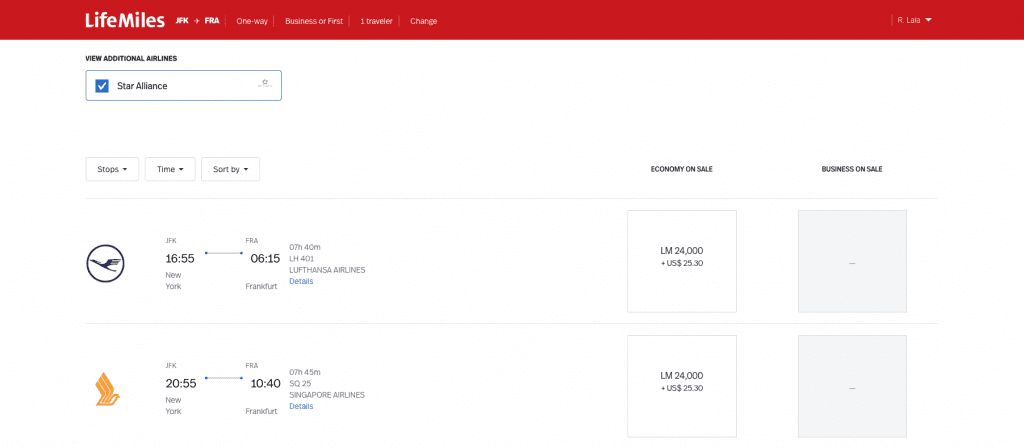This screenshot has height=447, width=1024.
Task: Click the Lufthansa business fare box
Action: pos(852,261)
